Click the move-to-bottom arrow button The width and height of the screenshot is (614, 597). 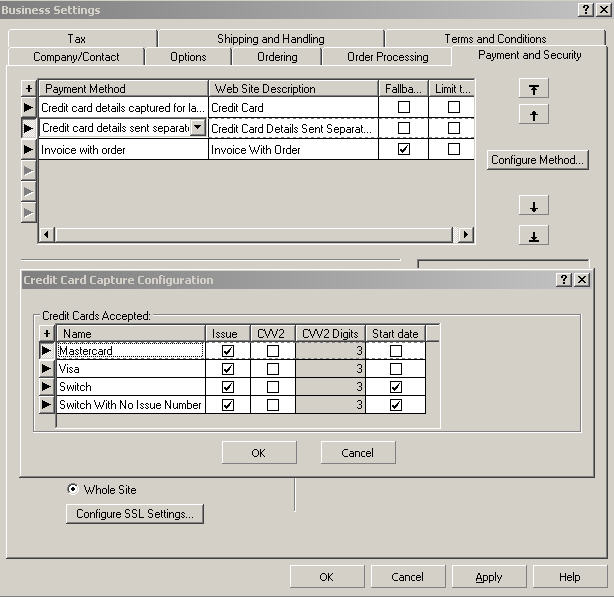click(x=534, y=236)
